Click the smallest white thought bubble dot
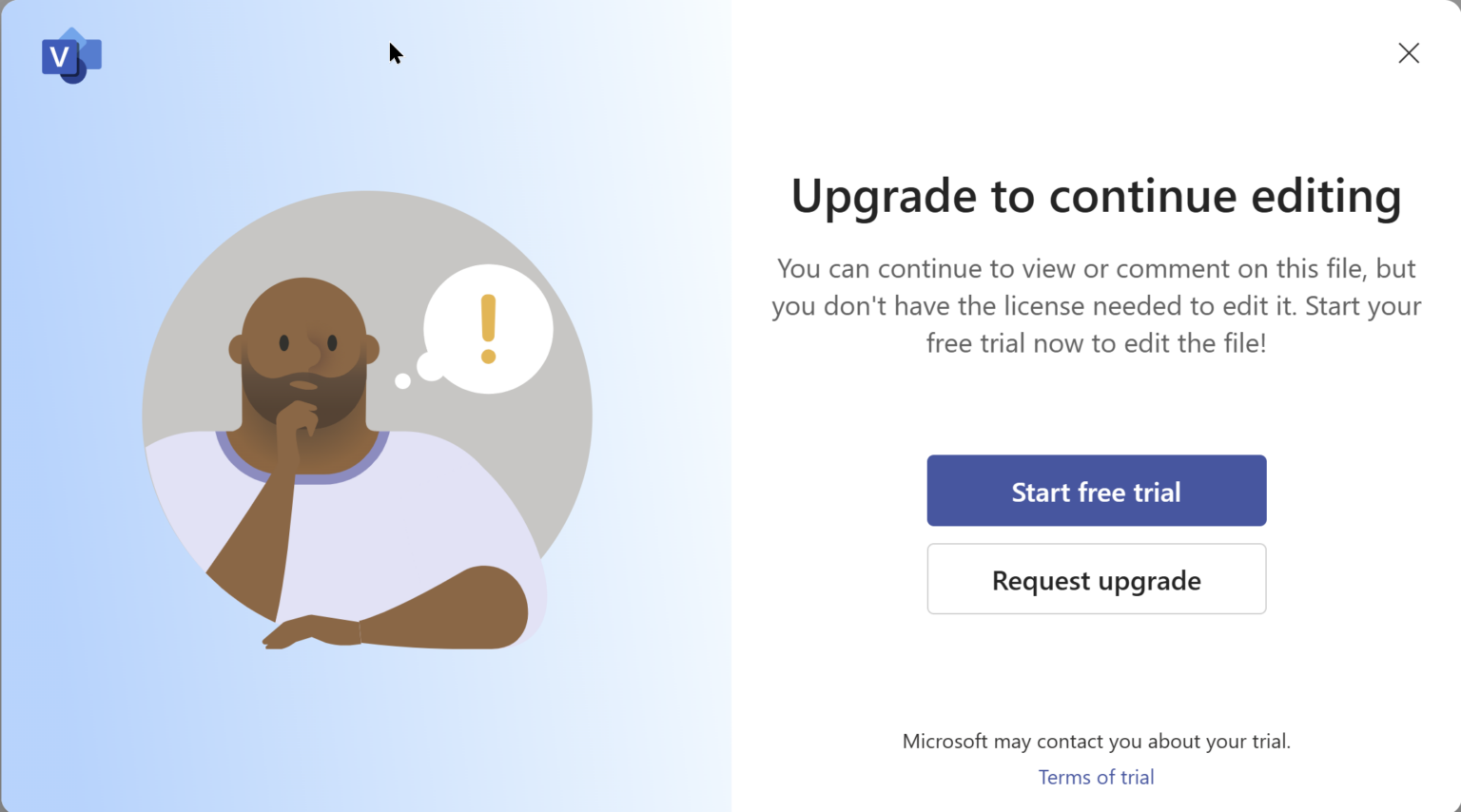1461x812 pixels. (402, 381)
